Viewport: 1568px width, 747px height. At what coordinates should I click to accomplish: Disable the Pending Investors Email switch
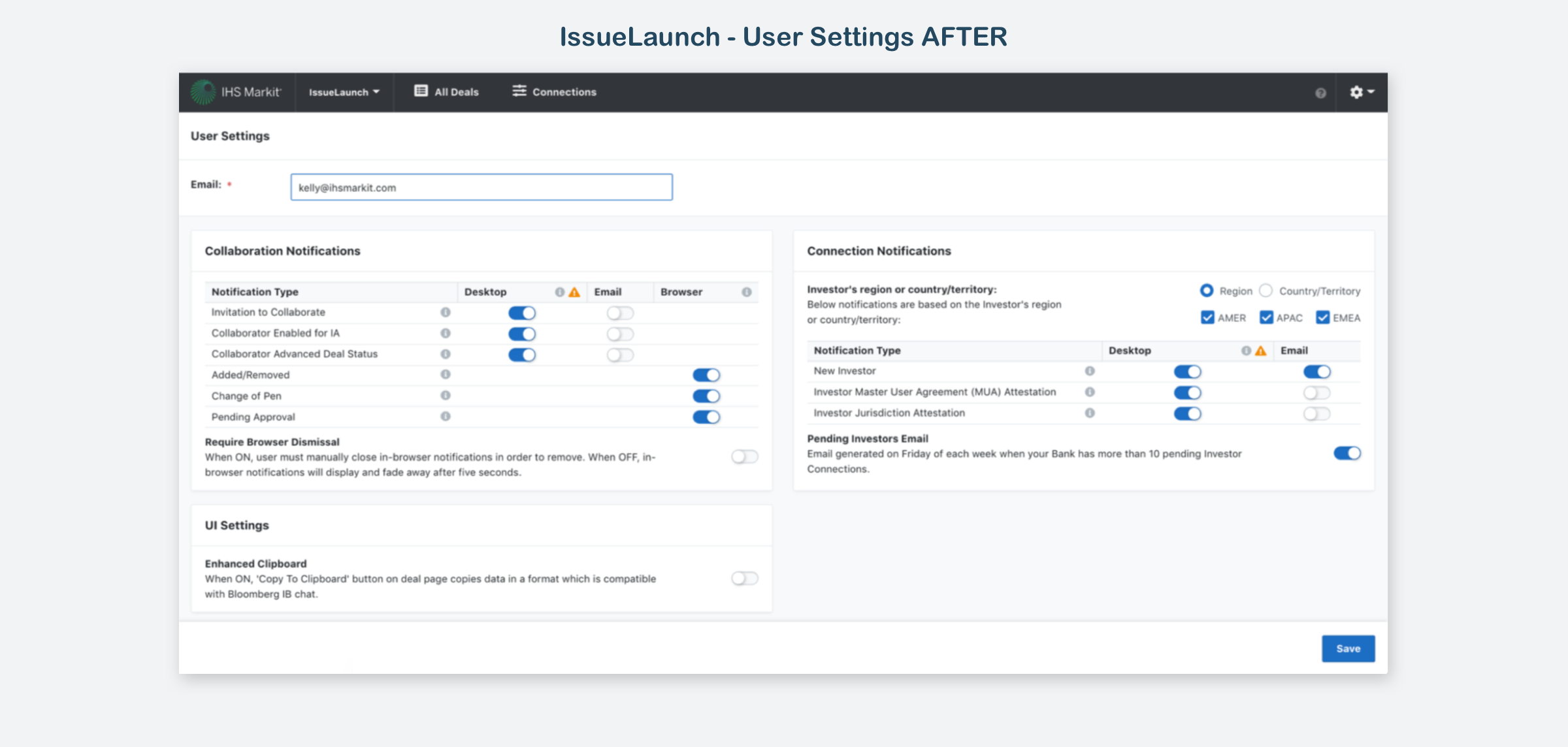click(x=1347, y=453)
